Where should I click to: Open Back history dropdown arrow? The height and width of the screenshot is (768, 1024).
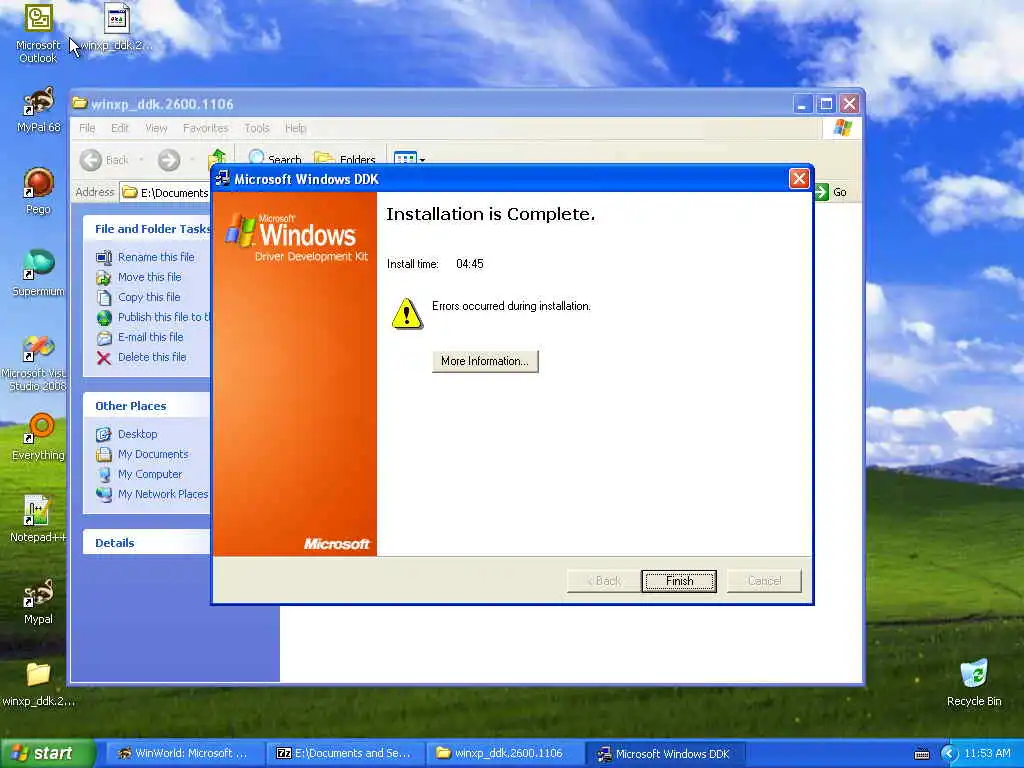click(x=141, y=160)
